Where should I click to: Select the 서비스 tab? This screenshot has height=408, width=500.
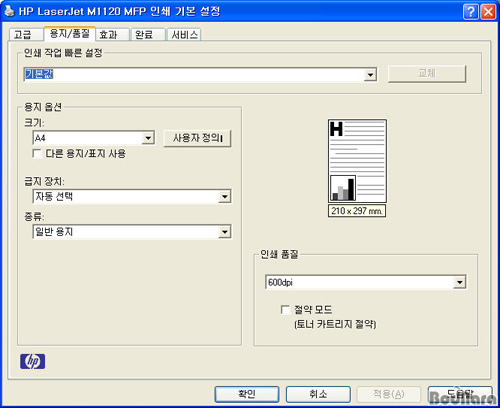pos(184,35)
